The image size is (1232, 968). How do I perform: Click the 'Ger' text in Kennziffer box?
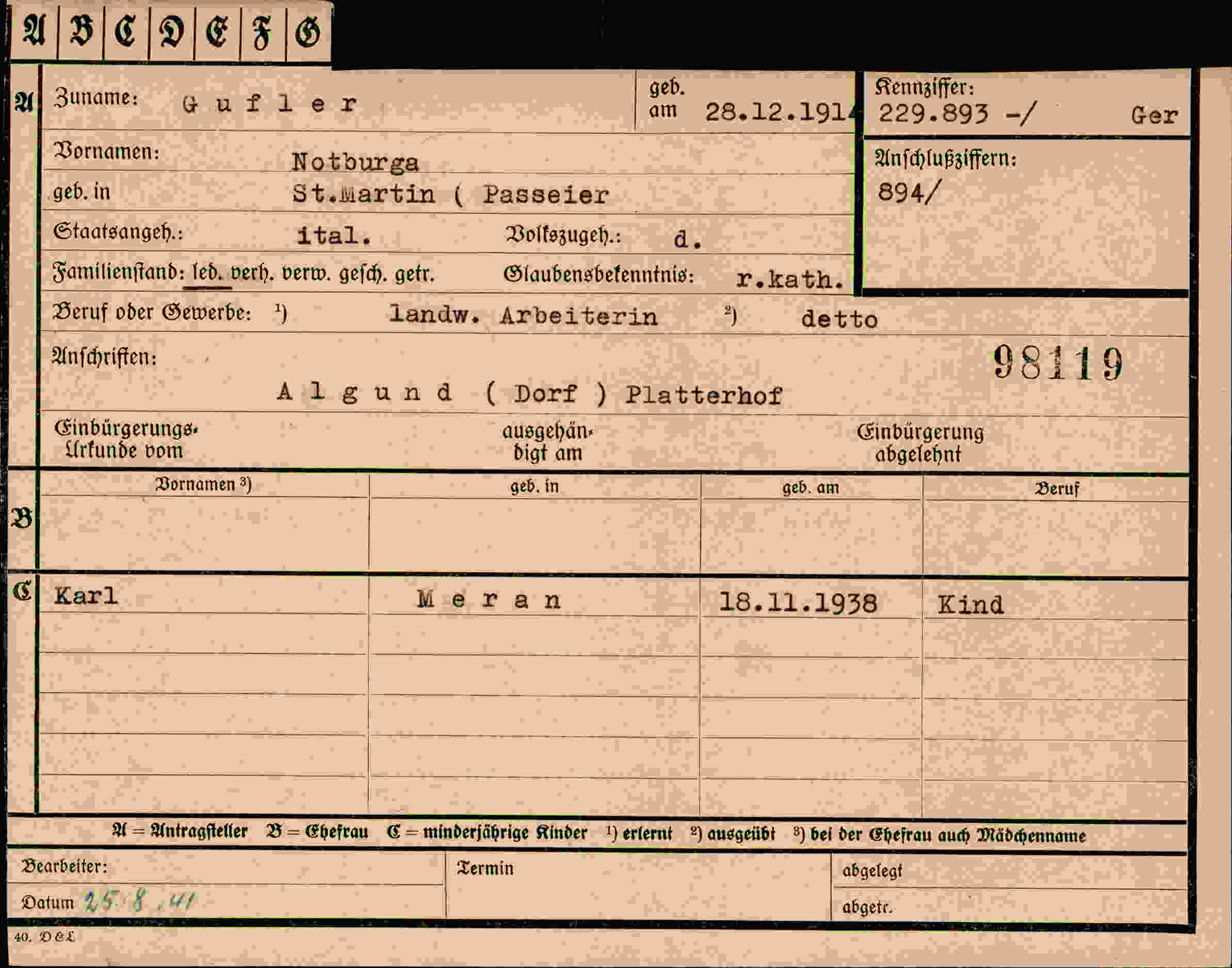click(x=1155, y=116)
